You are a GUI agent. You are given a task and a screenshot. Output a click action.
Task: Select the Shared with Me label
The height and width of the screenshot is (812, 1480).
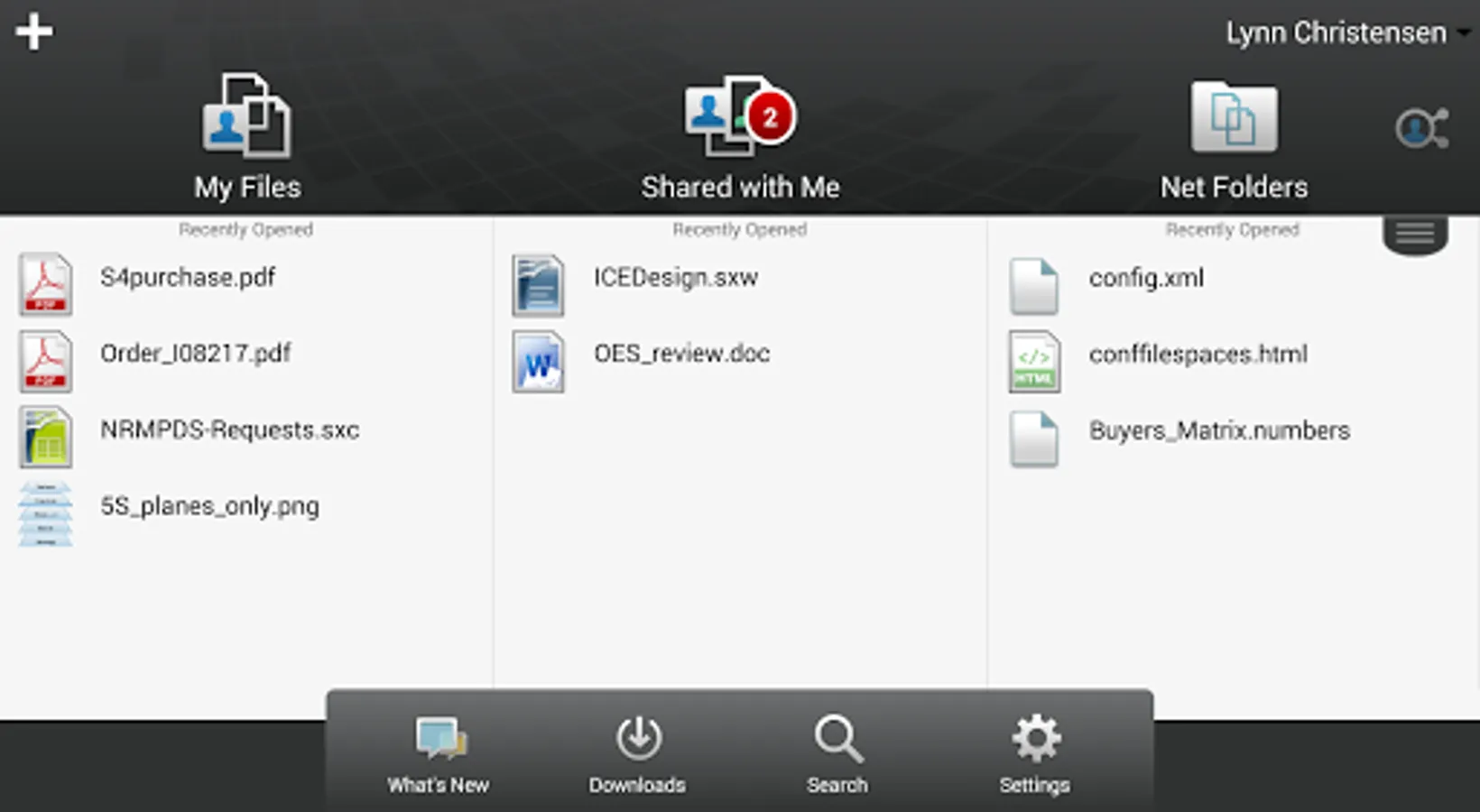(x=740, y=187)
